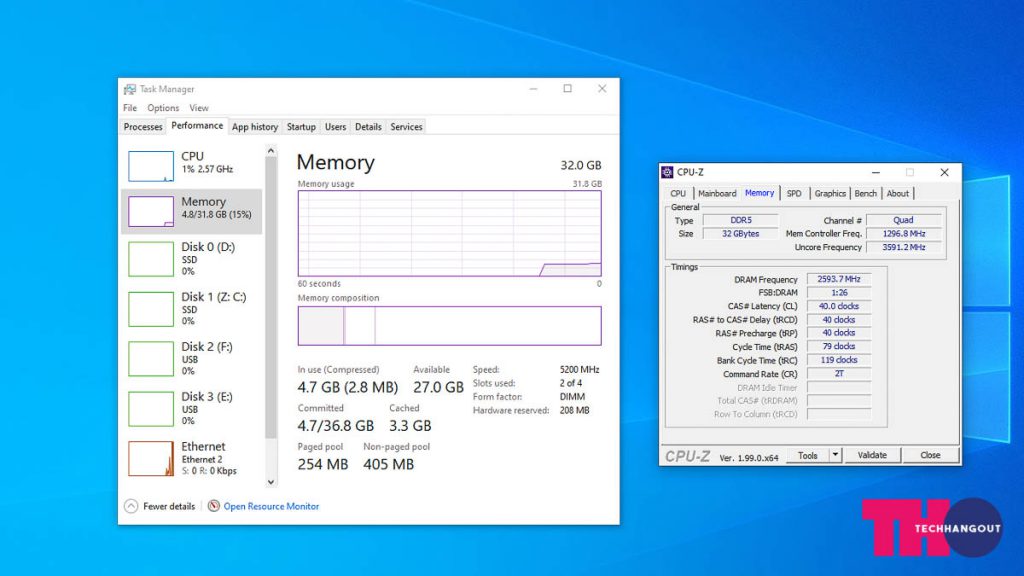Viewport: 1024px width, 576px height.
Task: Click the 32 GBytes size field
Action: pyautogui.click(x=741, y=233)
